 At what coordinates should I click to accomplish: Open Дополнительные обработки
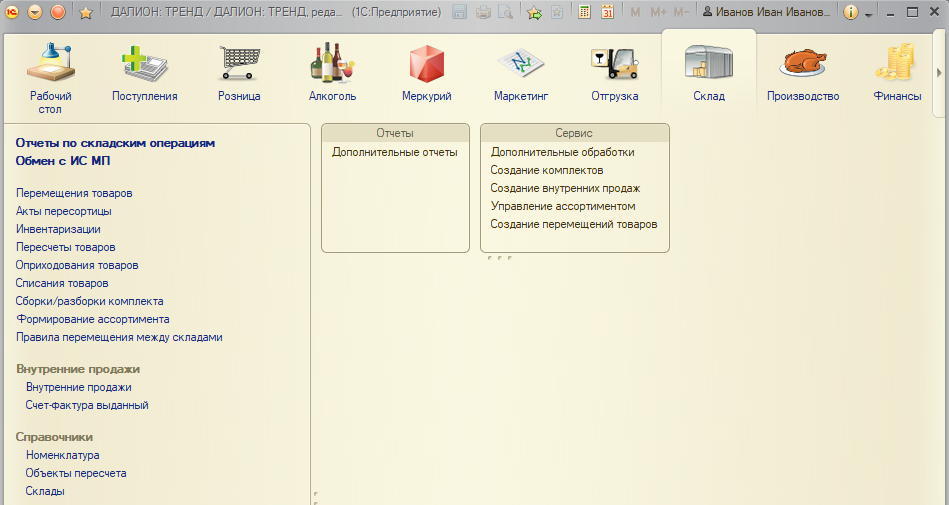pyautogui.click(x=562, y=153)
